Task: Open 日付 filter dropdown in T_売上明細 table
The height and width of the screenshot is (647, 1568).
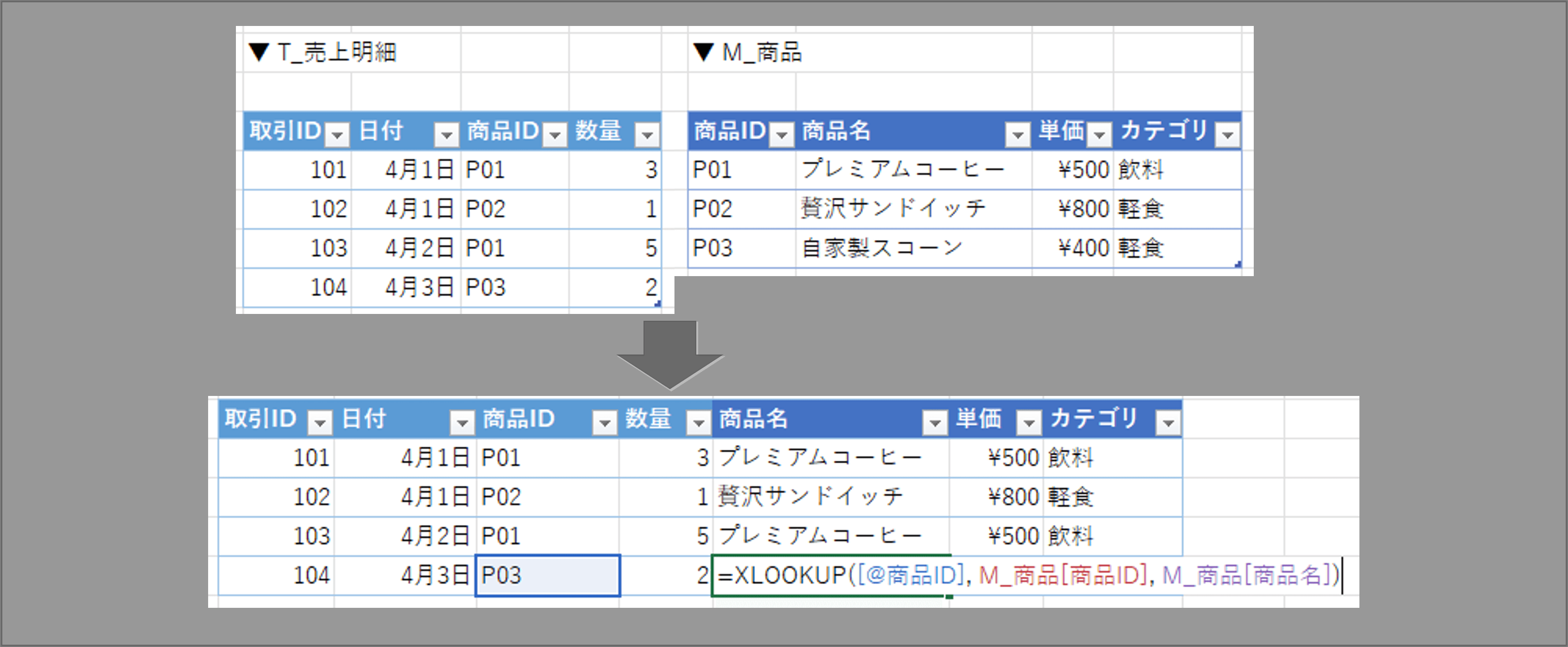Action: [446, 134]
